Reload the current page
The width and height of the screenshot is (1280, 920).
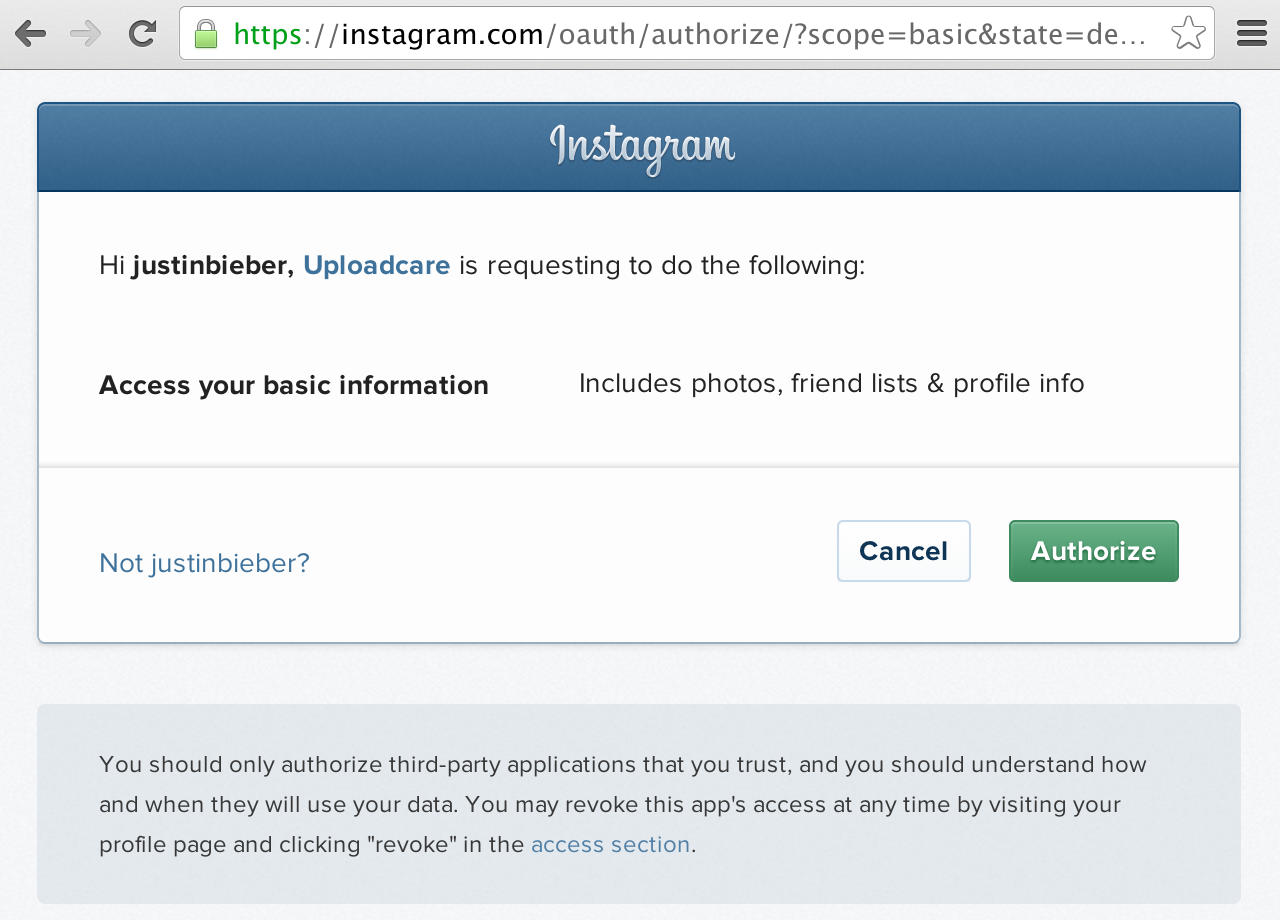coord(141,33)
